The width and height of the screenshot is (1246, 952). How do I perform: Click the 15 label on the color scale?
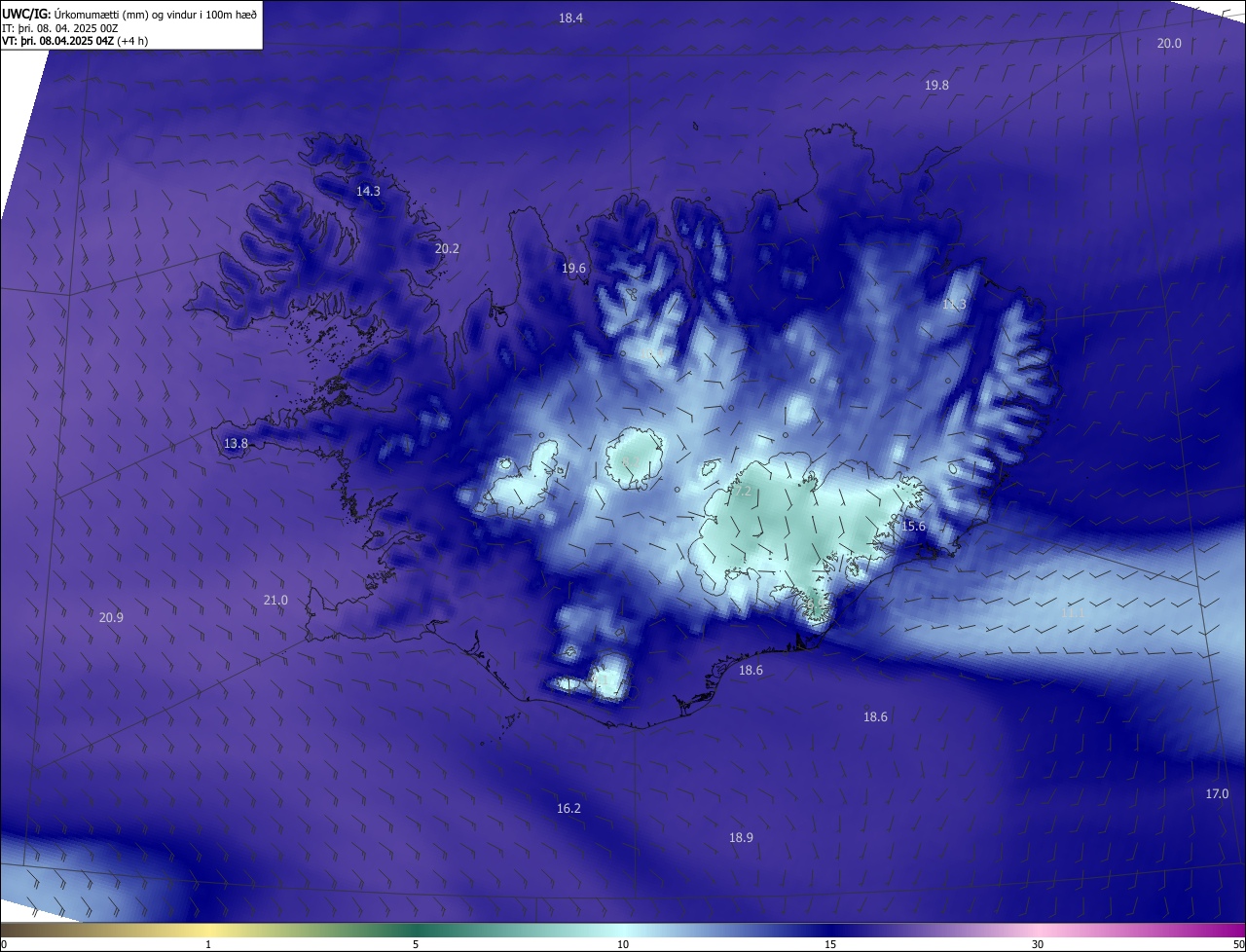click(830, 944)
